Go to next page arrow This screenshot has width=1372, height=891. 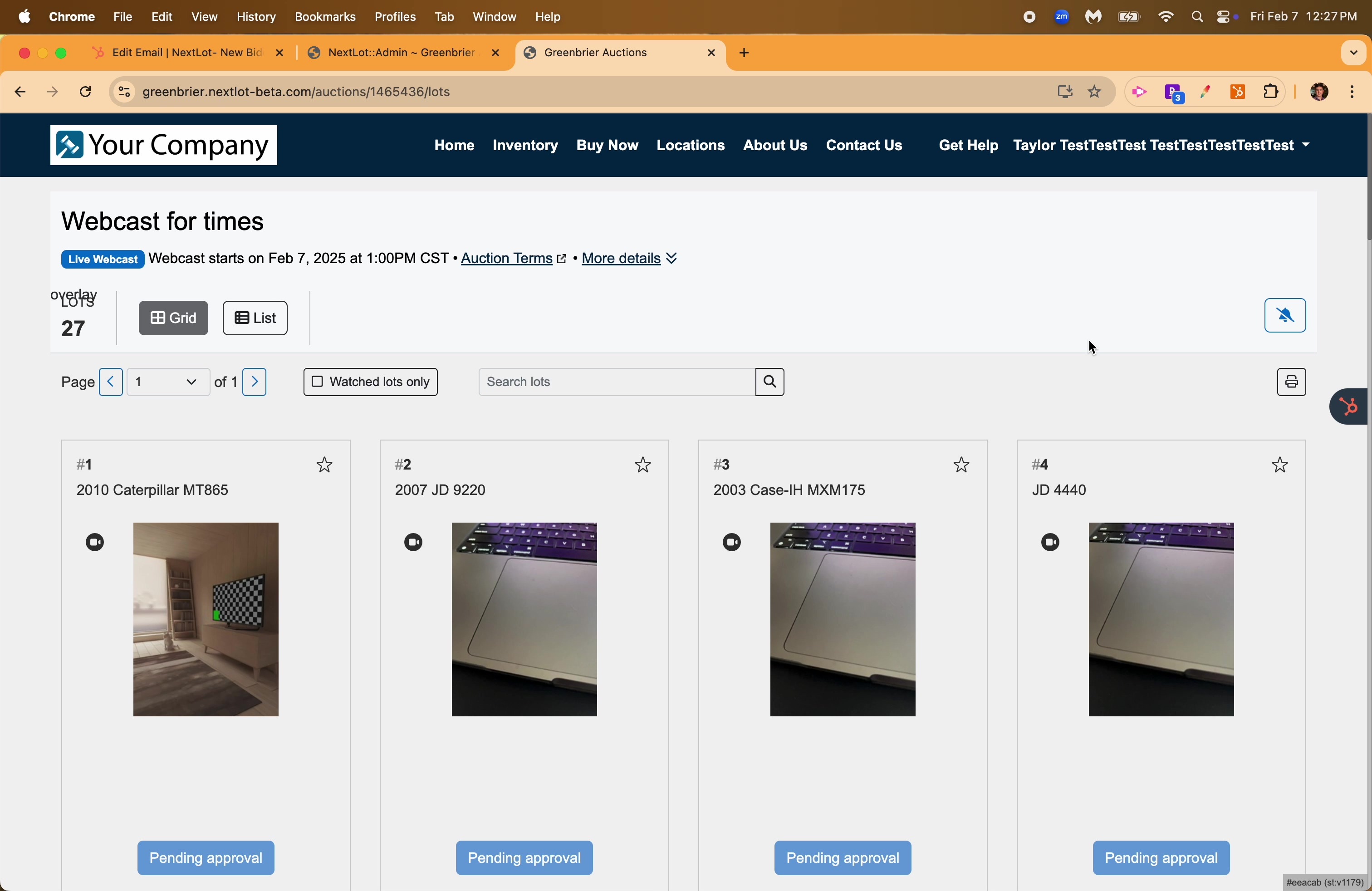[255, 382]
